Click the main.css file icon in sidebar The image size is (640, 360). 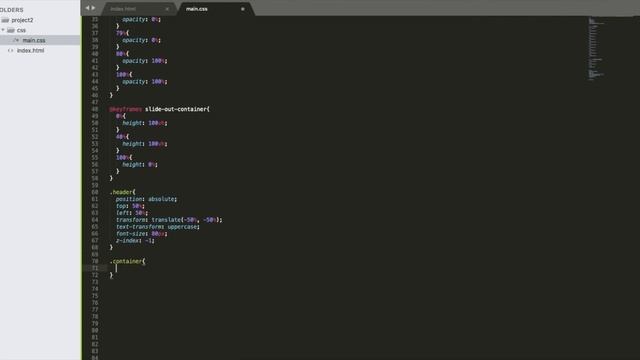[x=17, y=40]
